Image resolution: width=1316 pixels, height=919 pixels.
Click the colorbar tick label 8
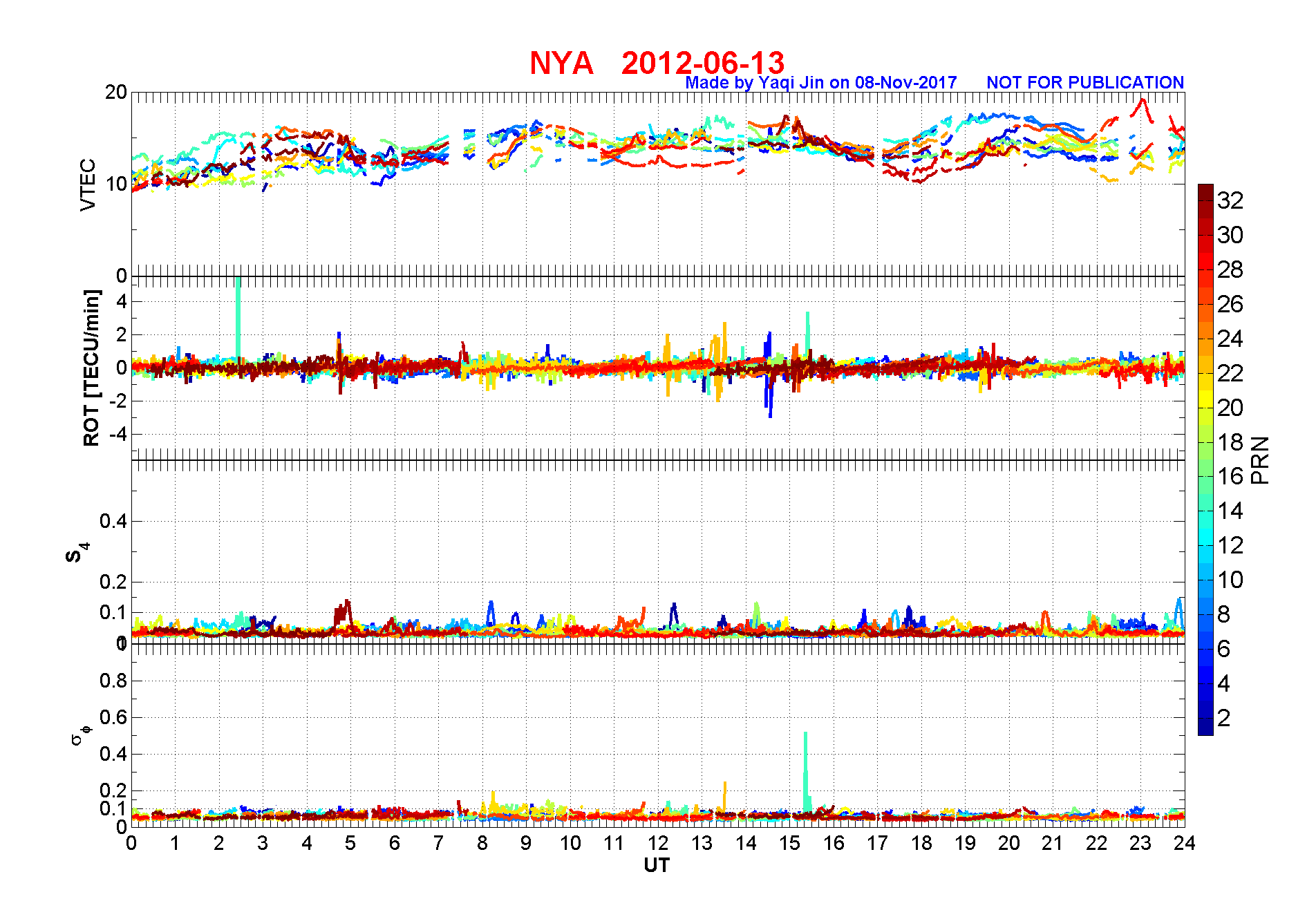[1223, 614]
